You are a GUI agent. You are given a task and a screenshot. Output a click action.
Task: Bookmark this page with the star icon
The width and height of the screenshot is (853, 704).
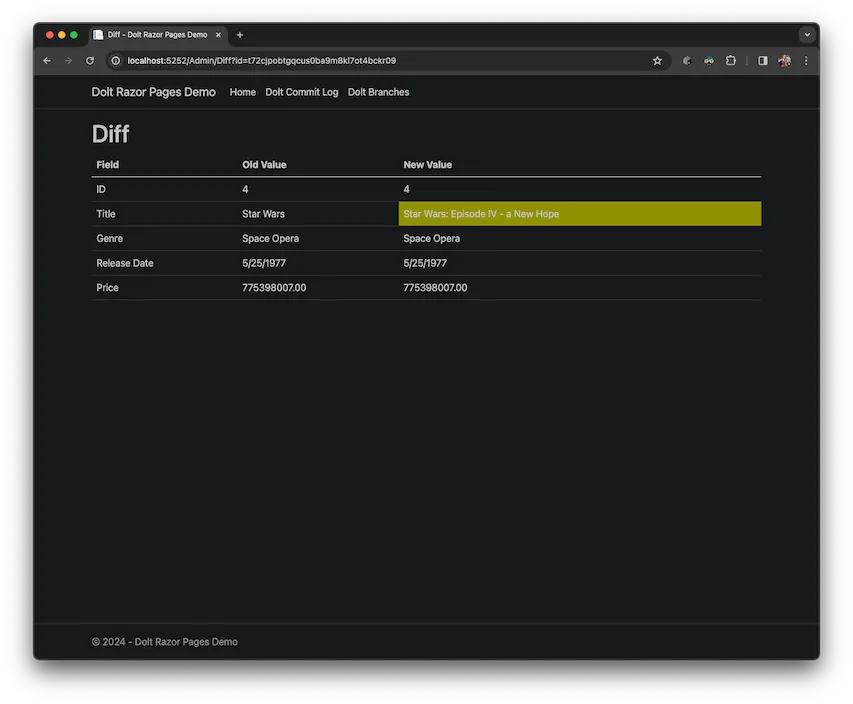point(657,60)
